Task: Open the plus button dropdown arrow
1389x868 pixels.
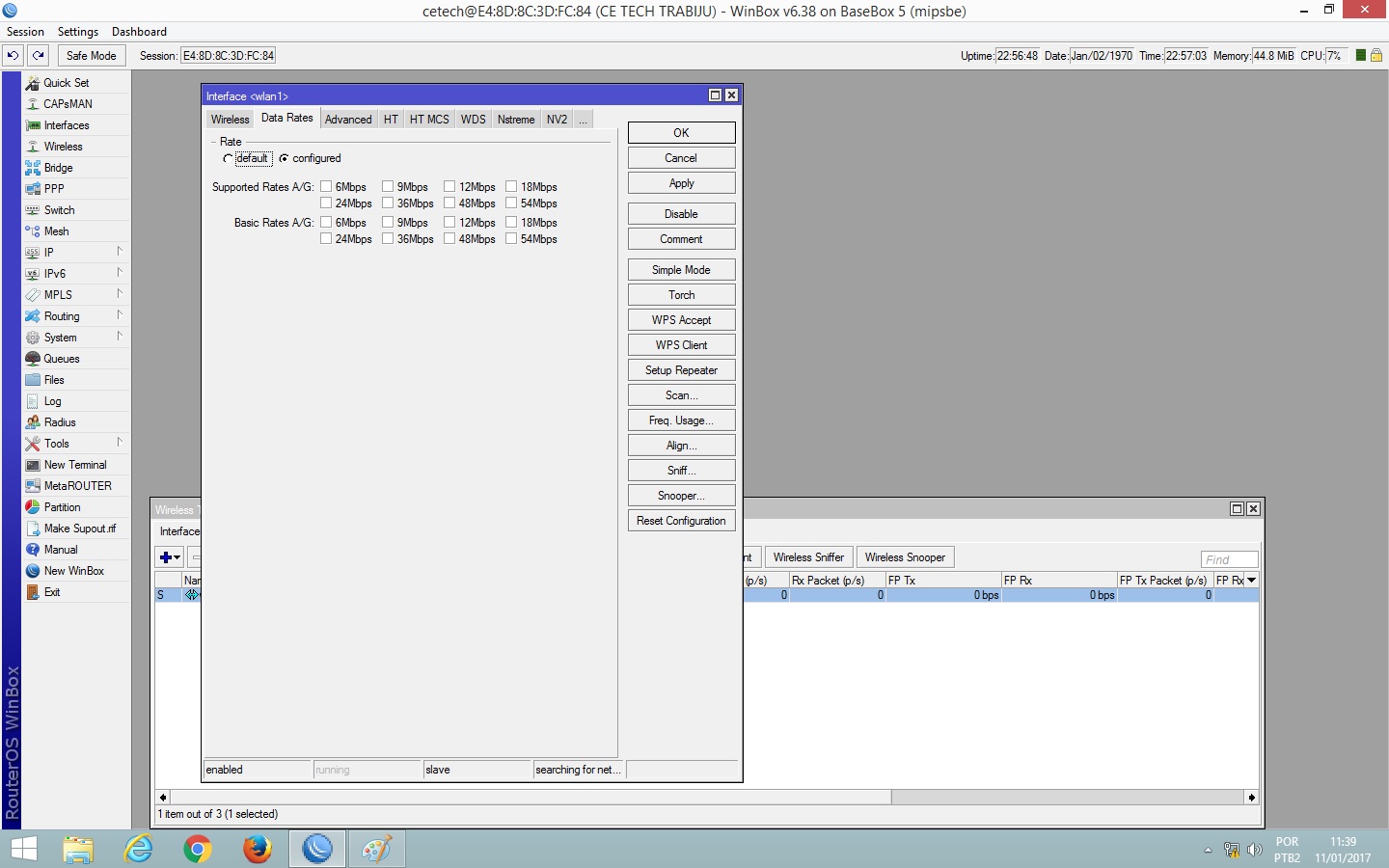Action: [x=177, y=557]
